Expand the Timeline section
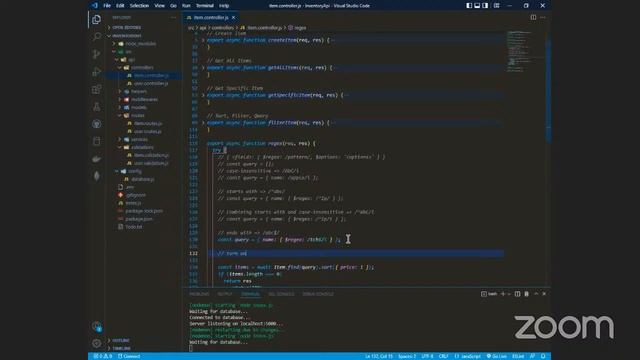This screenshot has height=360, width=640. [x=121, y=348]
